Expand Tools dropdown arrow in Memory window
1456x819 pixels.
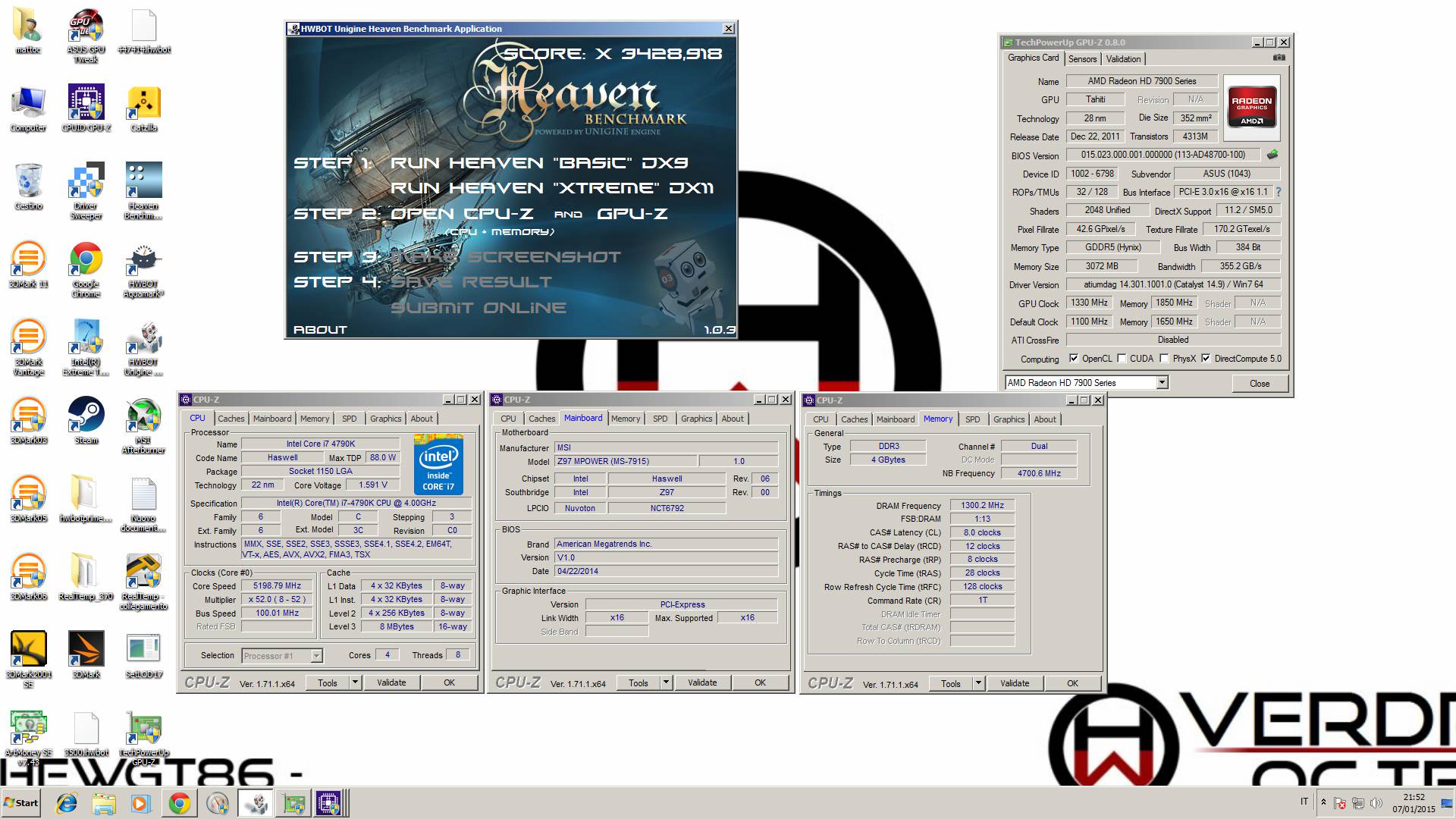pos(977,683)
